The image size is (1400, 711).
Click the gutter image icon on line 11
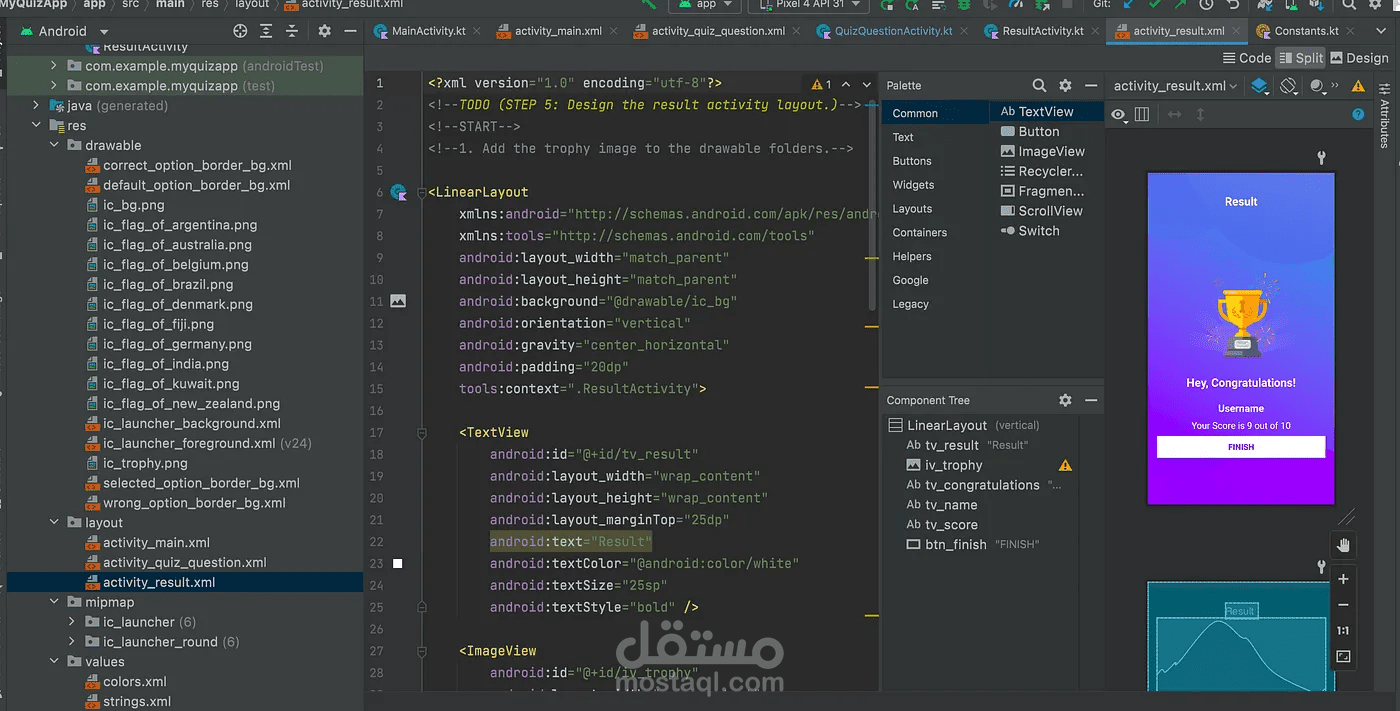click(x=398, y=300)
